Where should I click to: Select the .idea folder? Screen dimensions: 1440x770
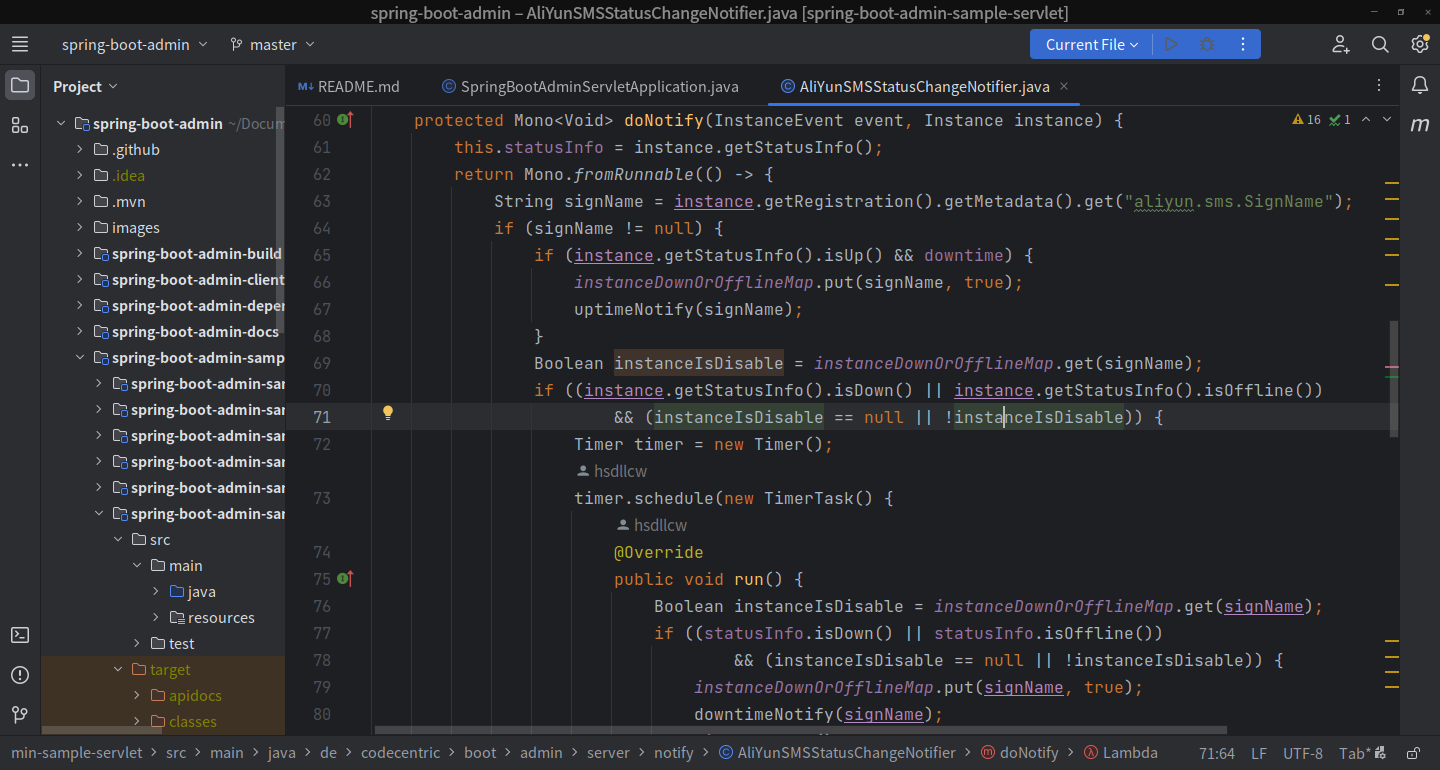[128, 176]
